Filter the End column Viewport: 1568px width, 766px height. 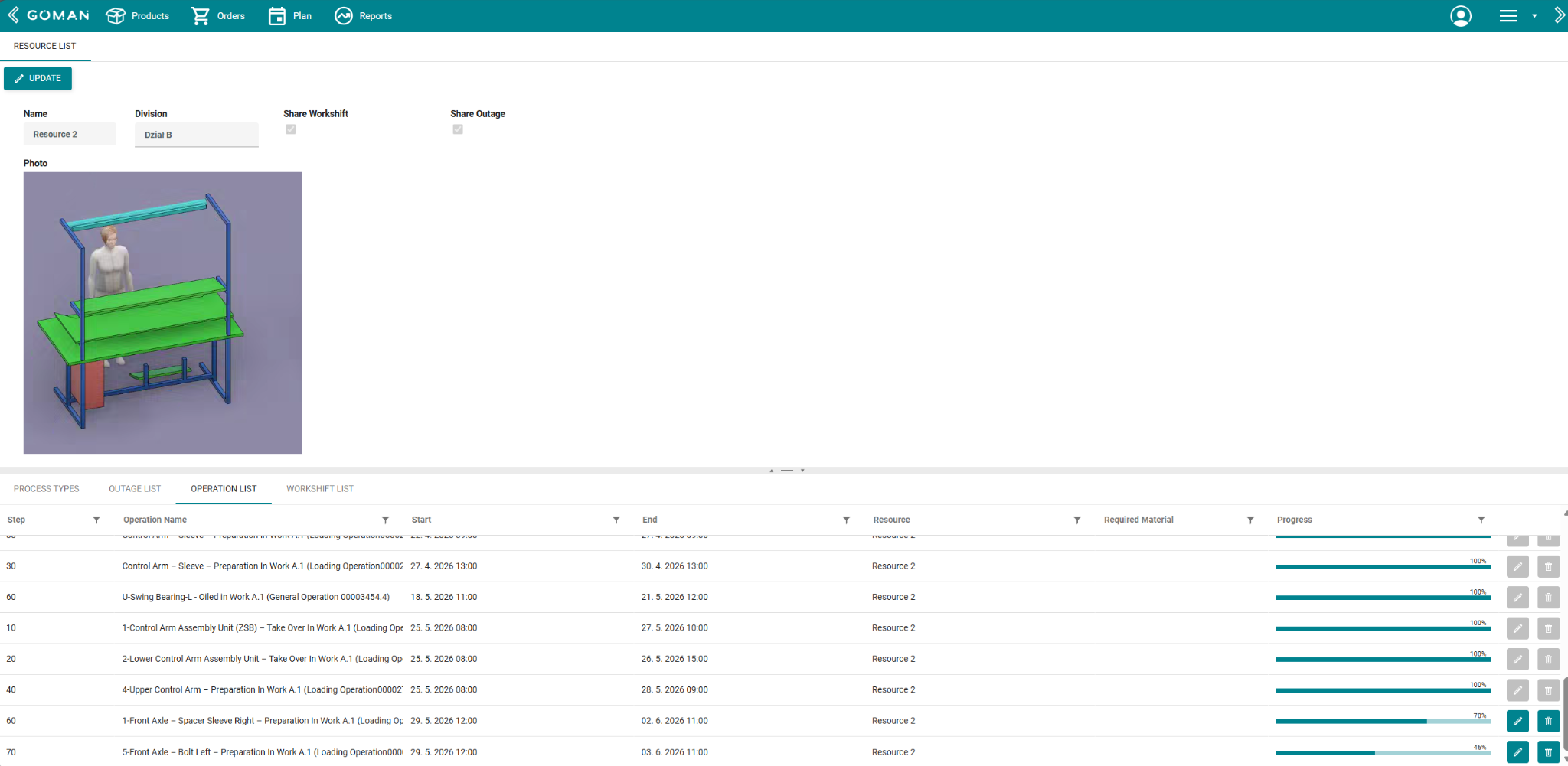point(847,520)
